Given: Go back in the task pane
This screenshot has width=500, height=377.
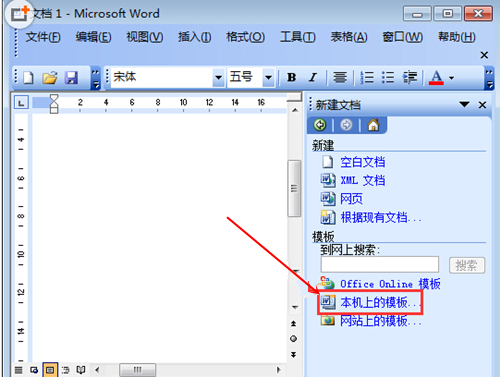Looking at the screenshot, I should pyautogui.click(x=320, y=125).
